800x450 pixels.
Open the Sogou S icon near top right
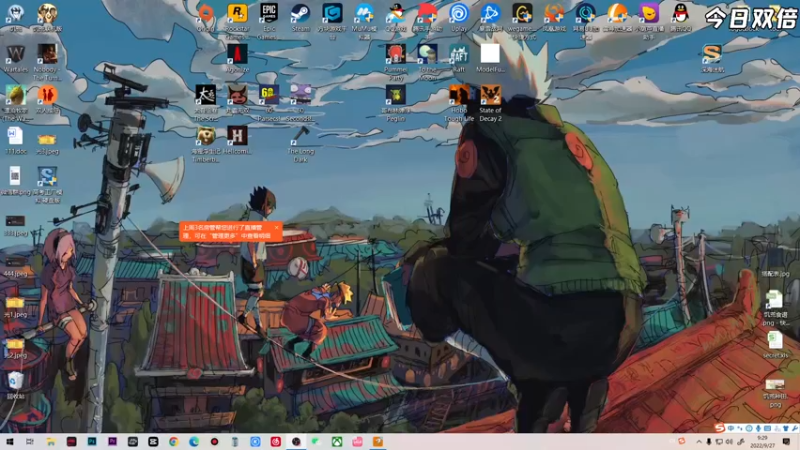coord(712,54)
